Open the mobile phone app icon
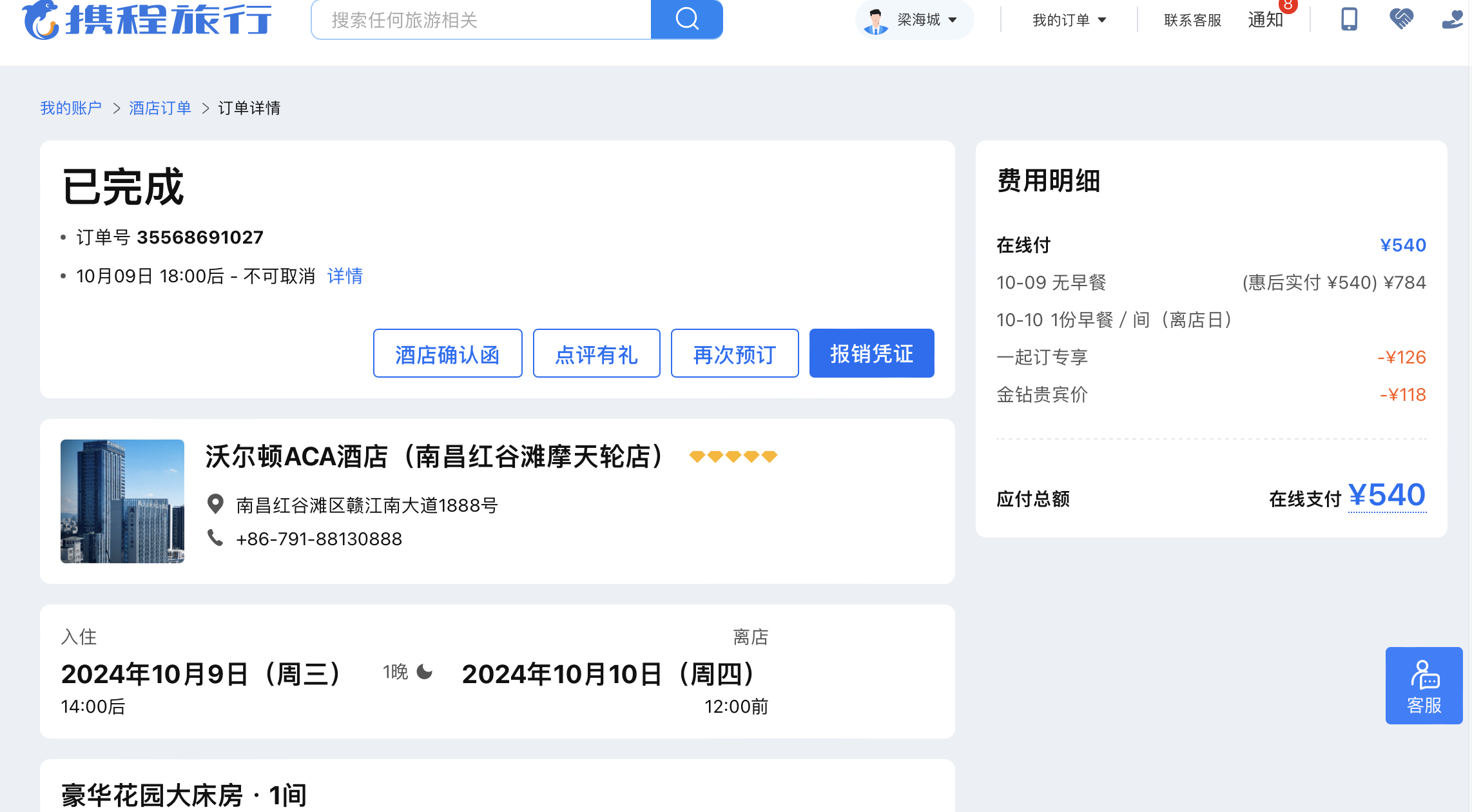Viewport: 1472px width, 812px height. (1349, 19)
